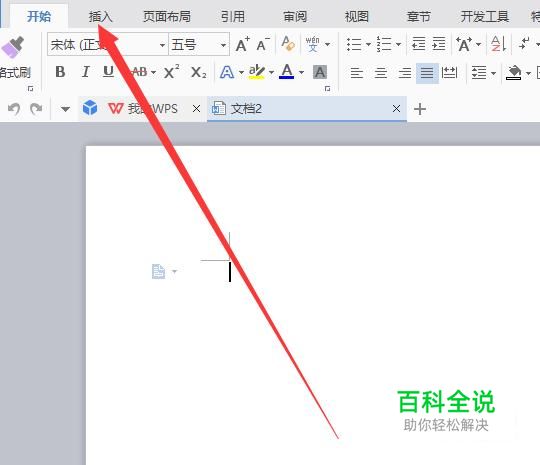Center align text
Image resolution: width=540 pixels, height=465 pixels.
point(381,73)
